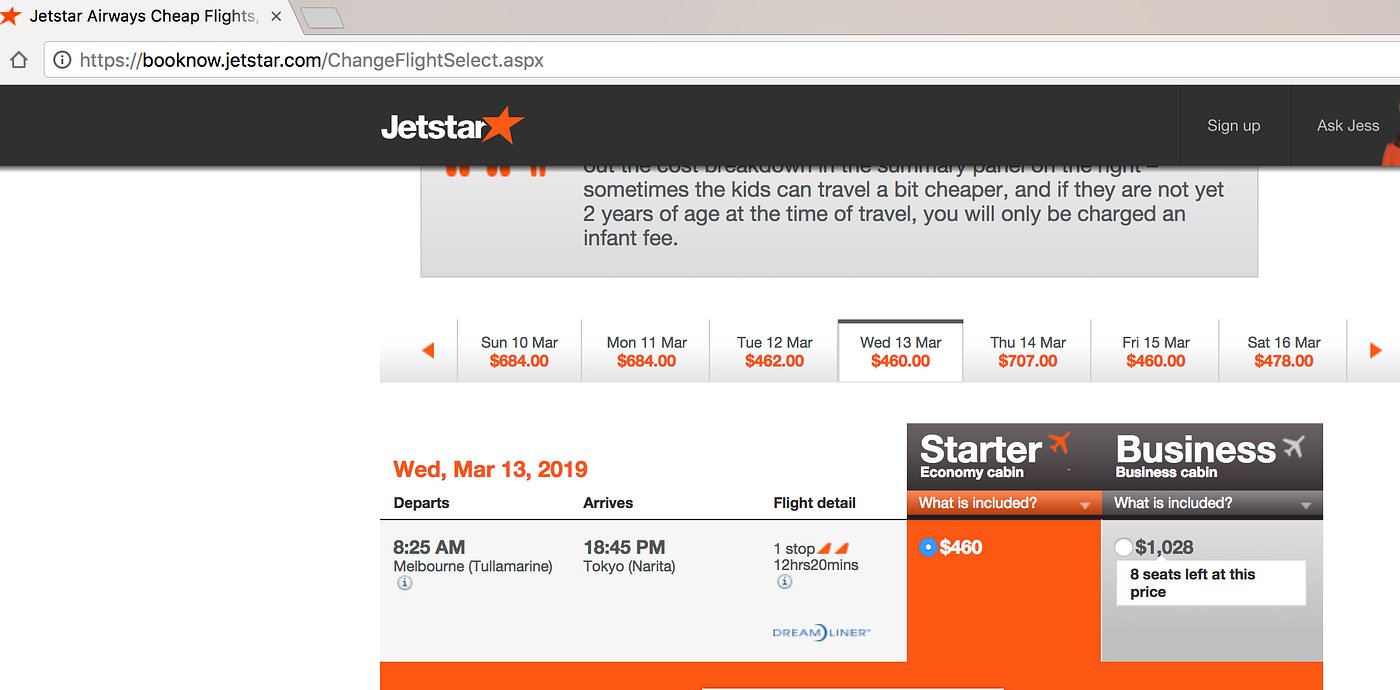Viewport: 1400px width, 690px height.
Task: Click the browser home icon
Action: tap(18, 60)
